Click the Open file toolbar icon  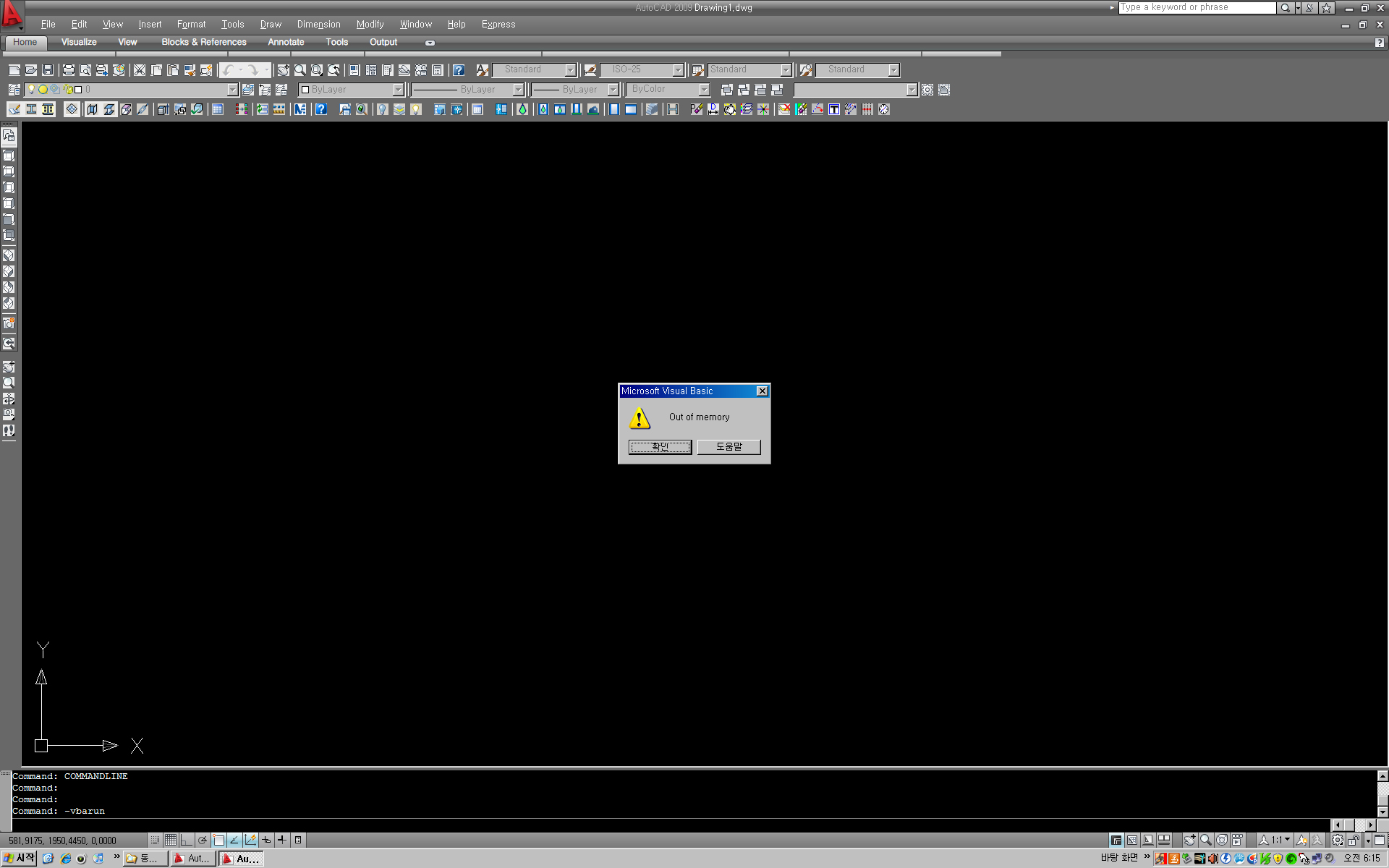pyautogui.click(x=31, y=70)
